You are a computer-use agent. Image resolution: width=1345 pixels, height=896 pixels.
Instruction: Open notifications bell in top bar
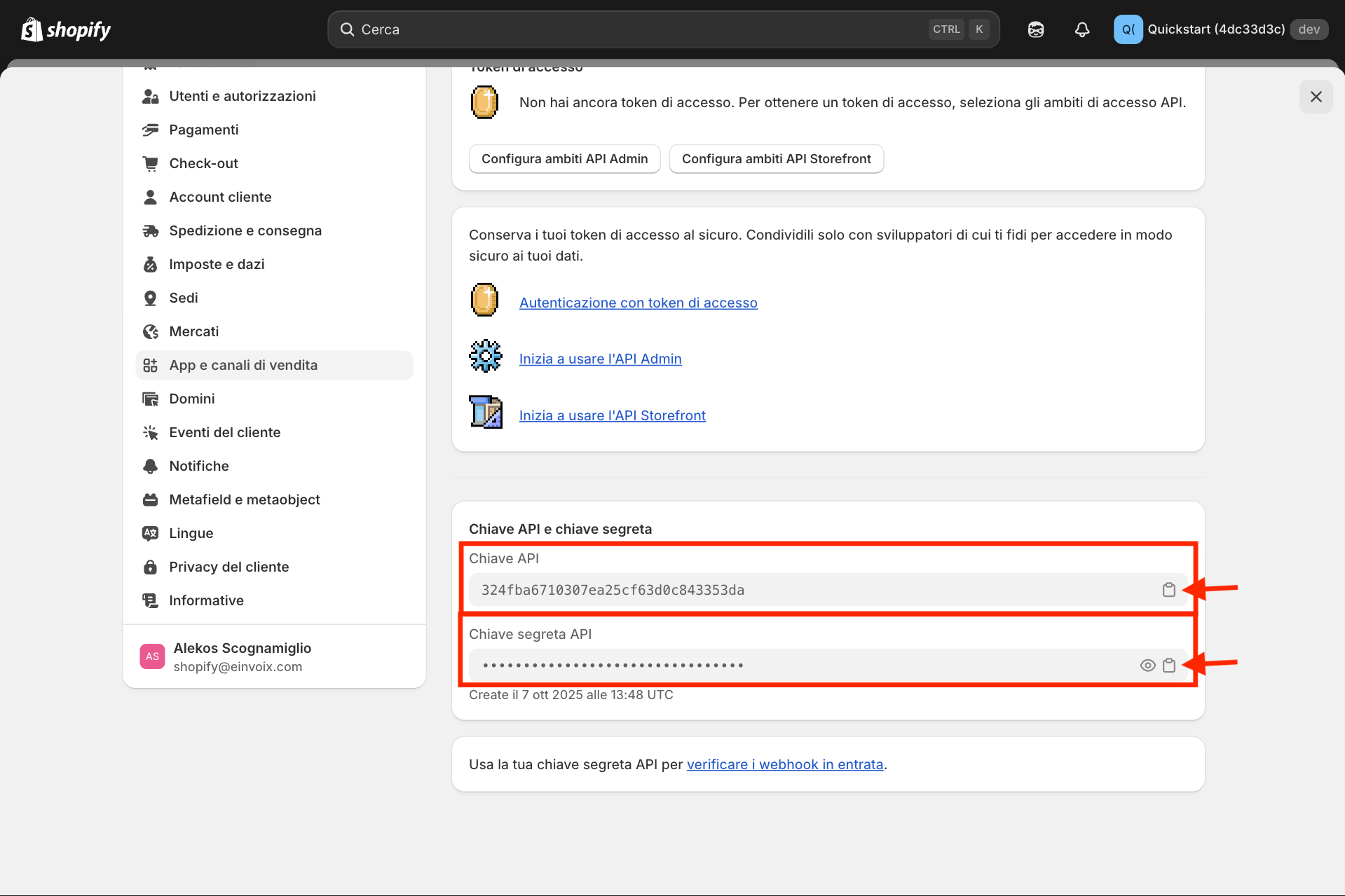point(1081,29)
